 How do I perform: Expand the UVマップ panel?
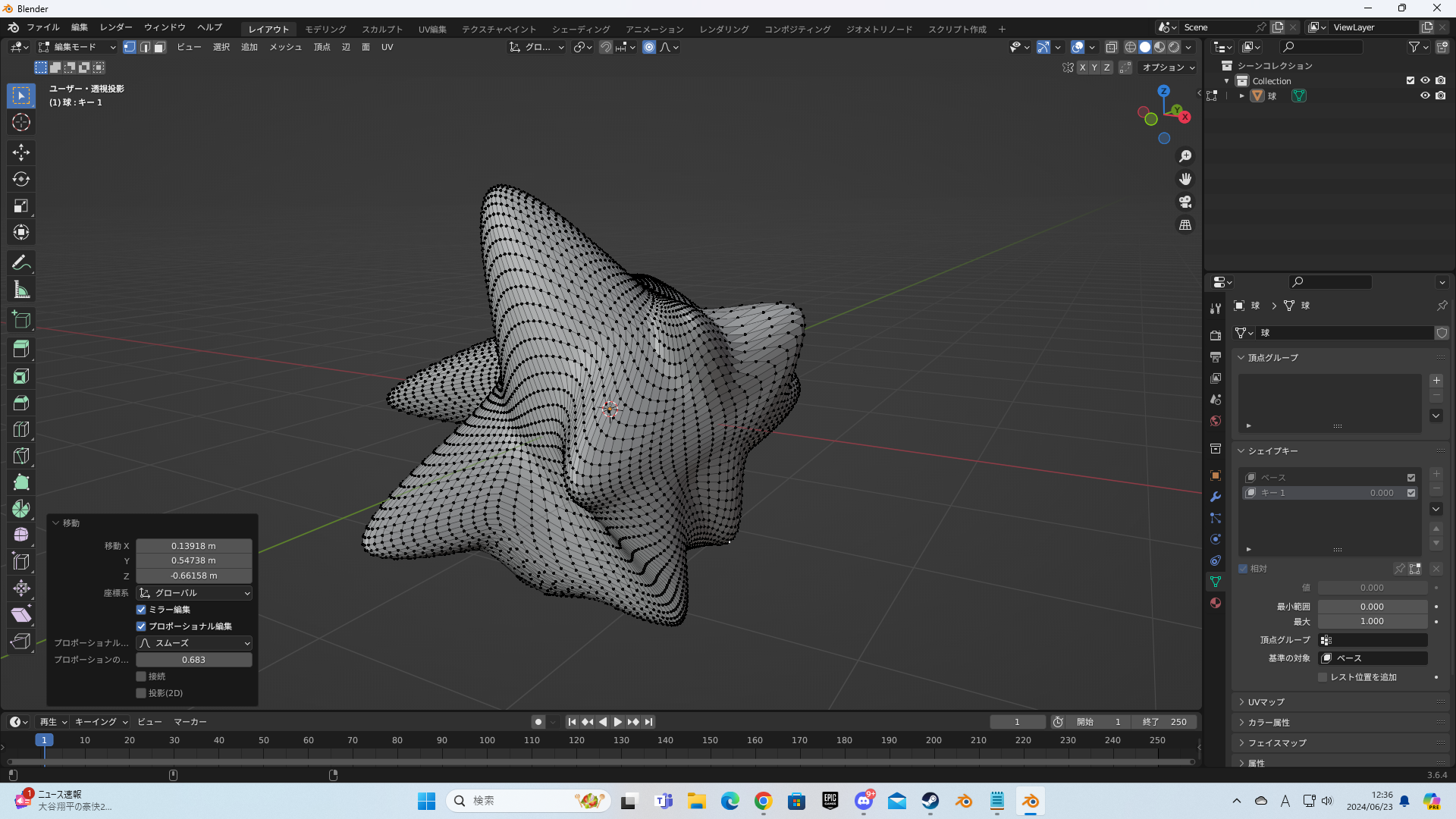[x=1266, y=702]
